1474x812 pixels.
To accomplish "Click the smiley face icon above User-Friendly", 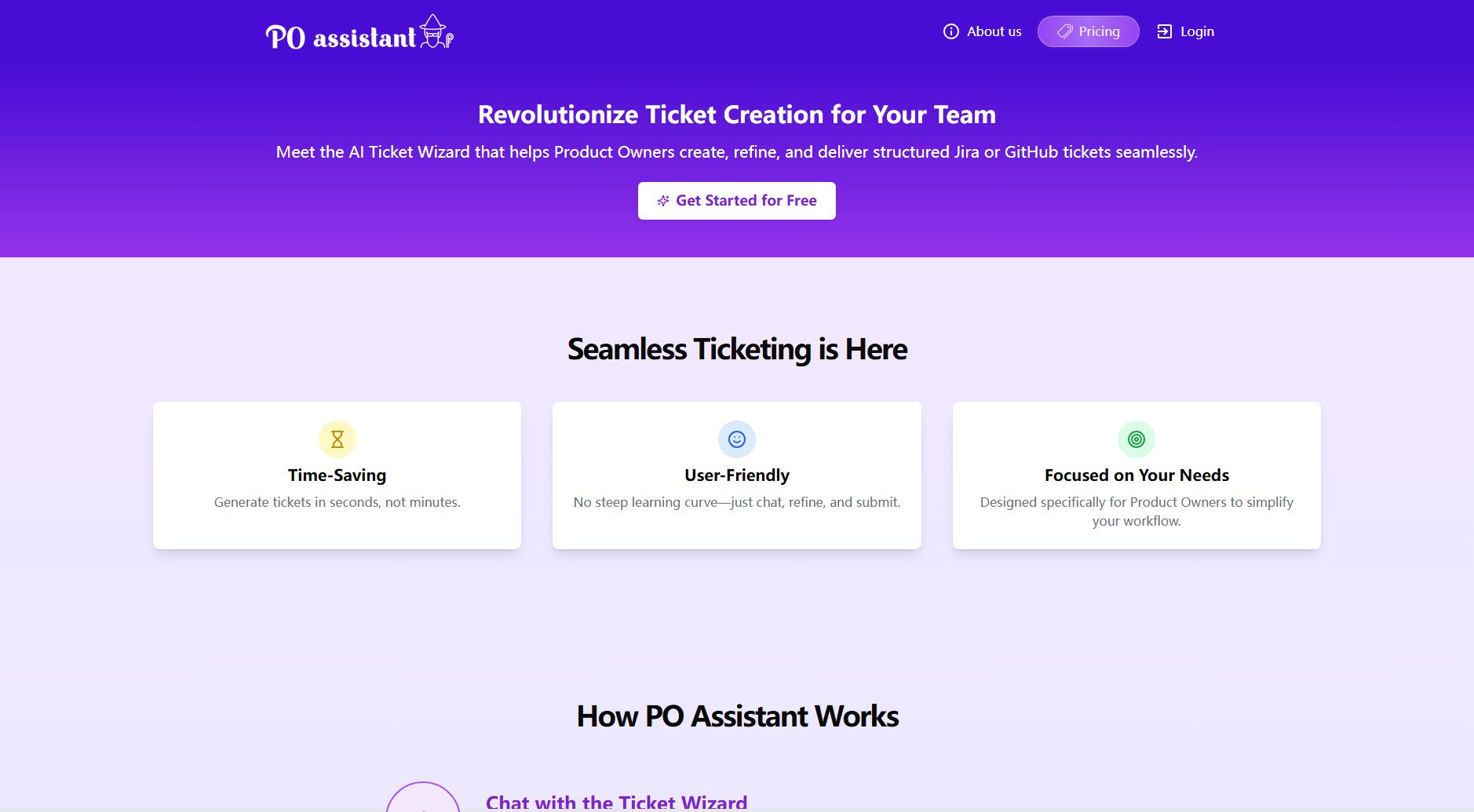I will pyautogui.click(x=737, y=439).
